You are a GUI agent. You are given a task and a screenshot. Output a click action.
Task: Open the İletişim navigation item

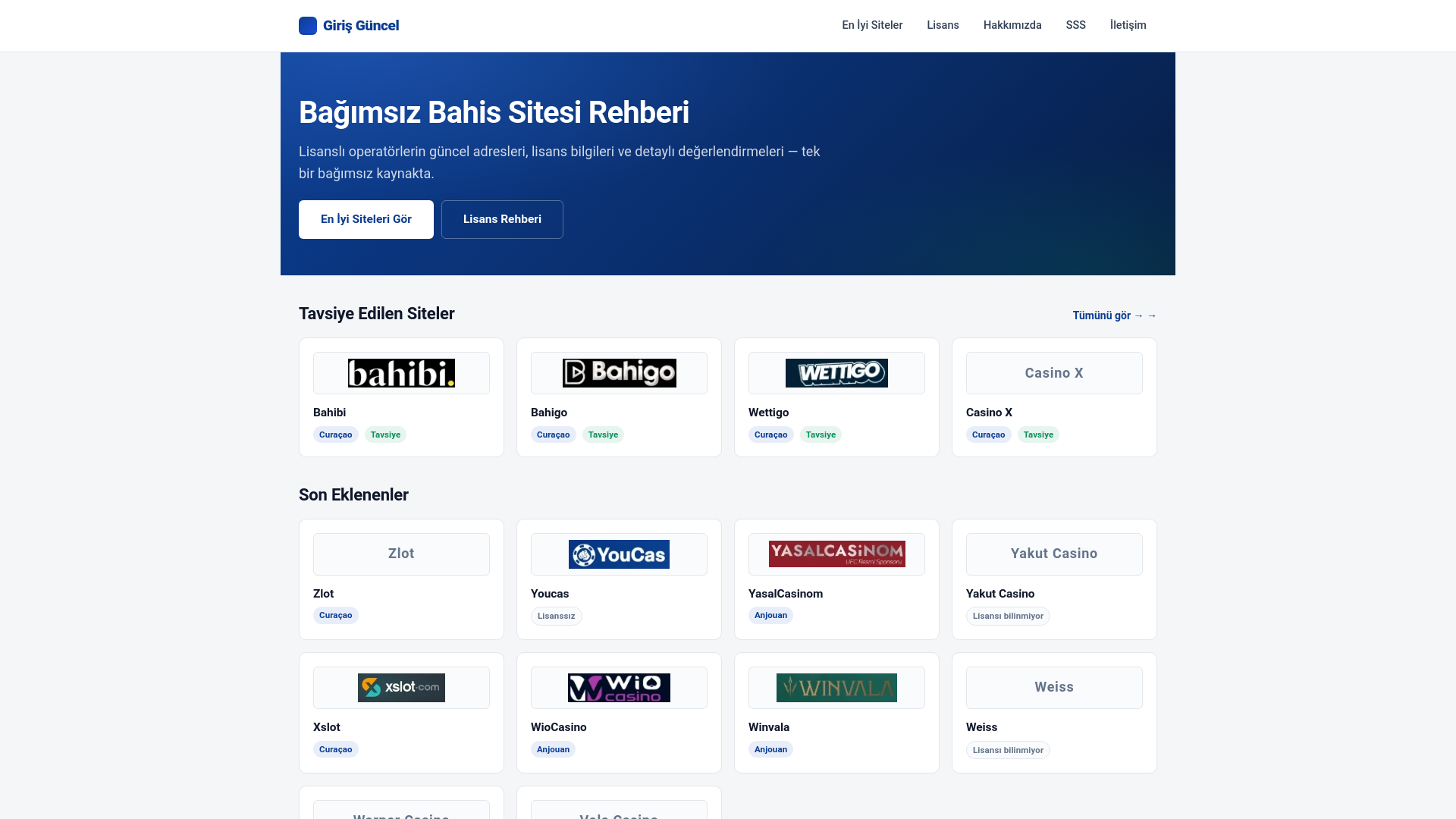point(1128,25)
